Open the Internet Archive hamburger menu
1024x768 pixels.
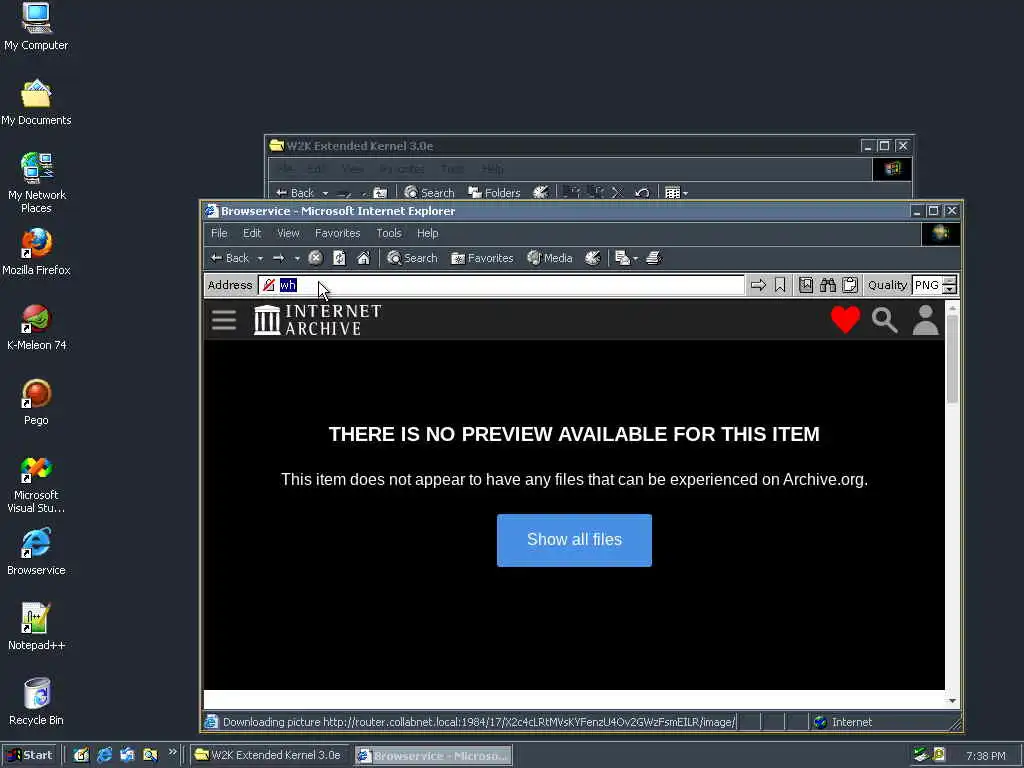224,320
